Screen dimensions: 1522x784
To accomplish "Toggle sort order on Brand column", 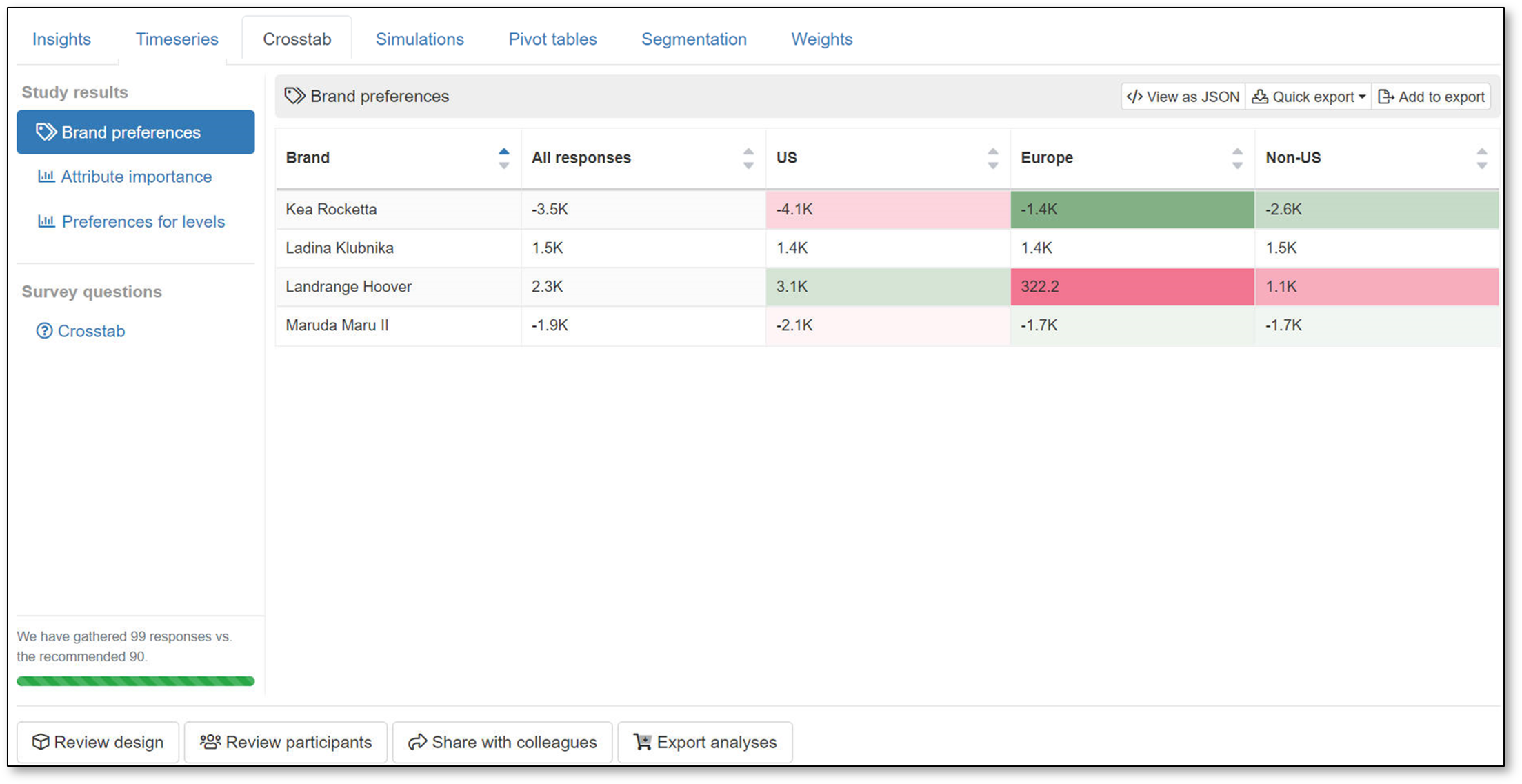I will [x=504, y=158].
